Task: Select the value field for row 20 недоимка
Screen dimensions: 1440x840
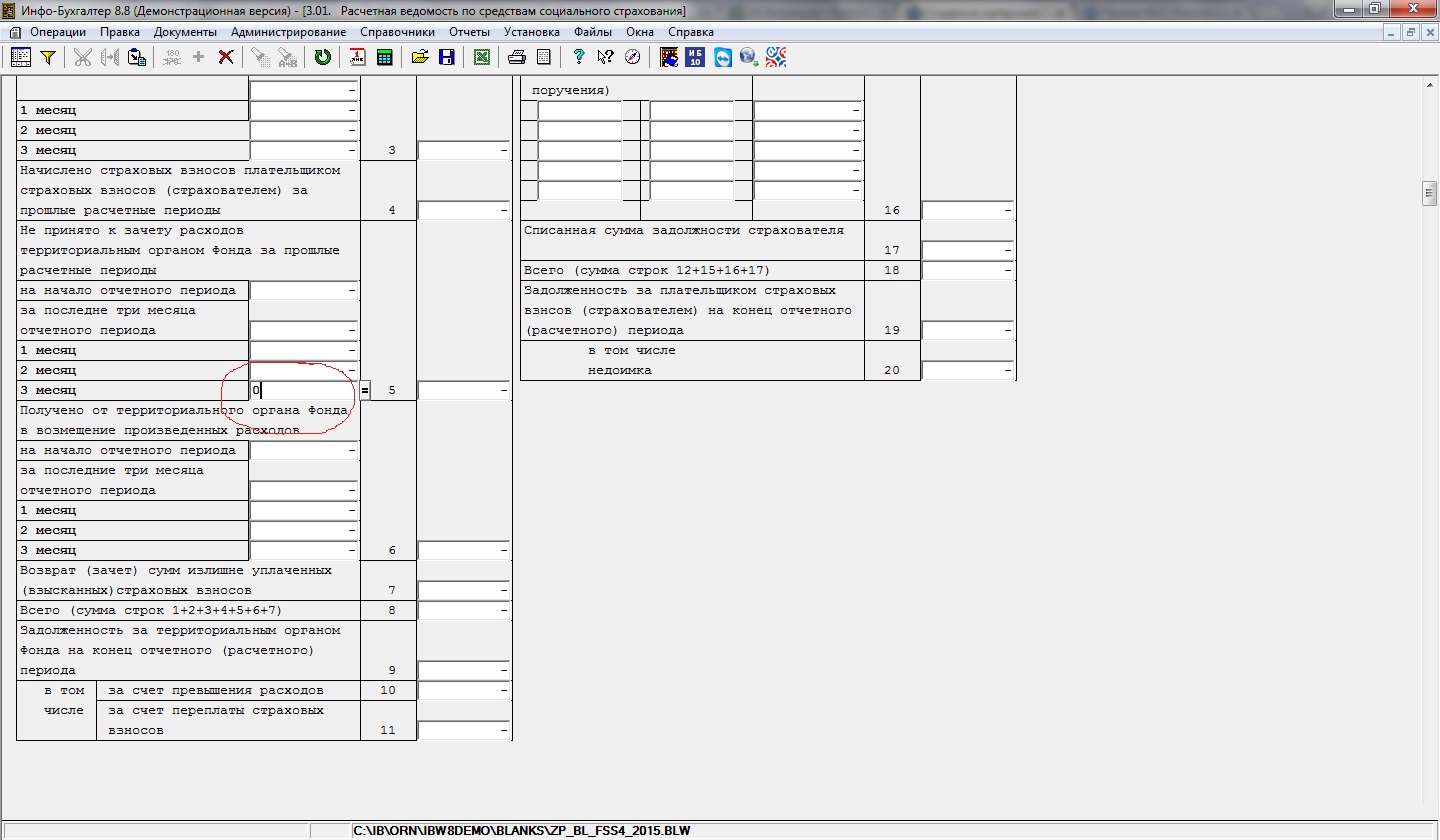Action: point(967,370)
